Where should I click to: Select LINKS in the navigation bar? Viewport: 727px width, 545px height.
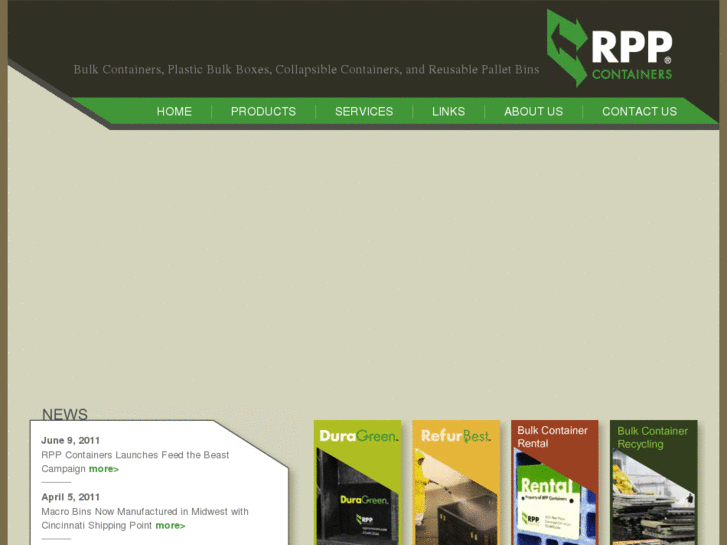pyautogui.click(x=448, y=112)
